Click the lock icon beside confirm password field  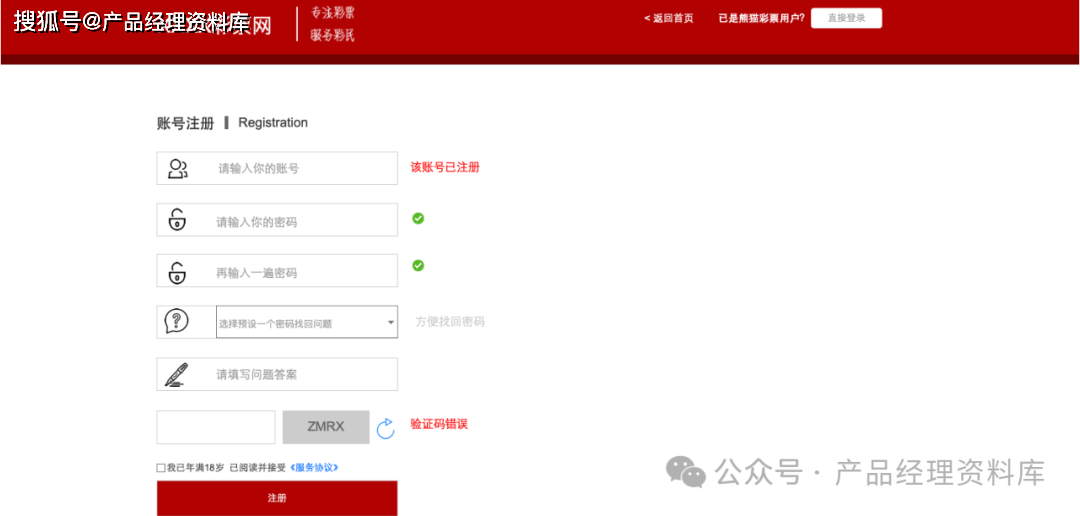(x=177, y=272)
